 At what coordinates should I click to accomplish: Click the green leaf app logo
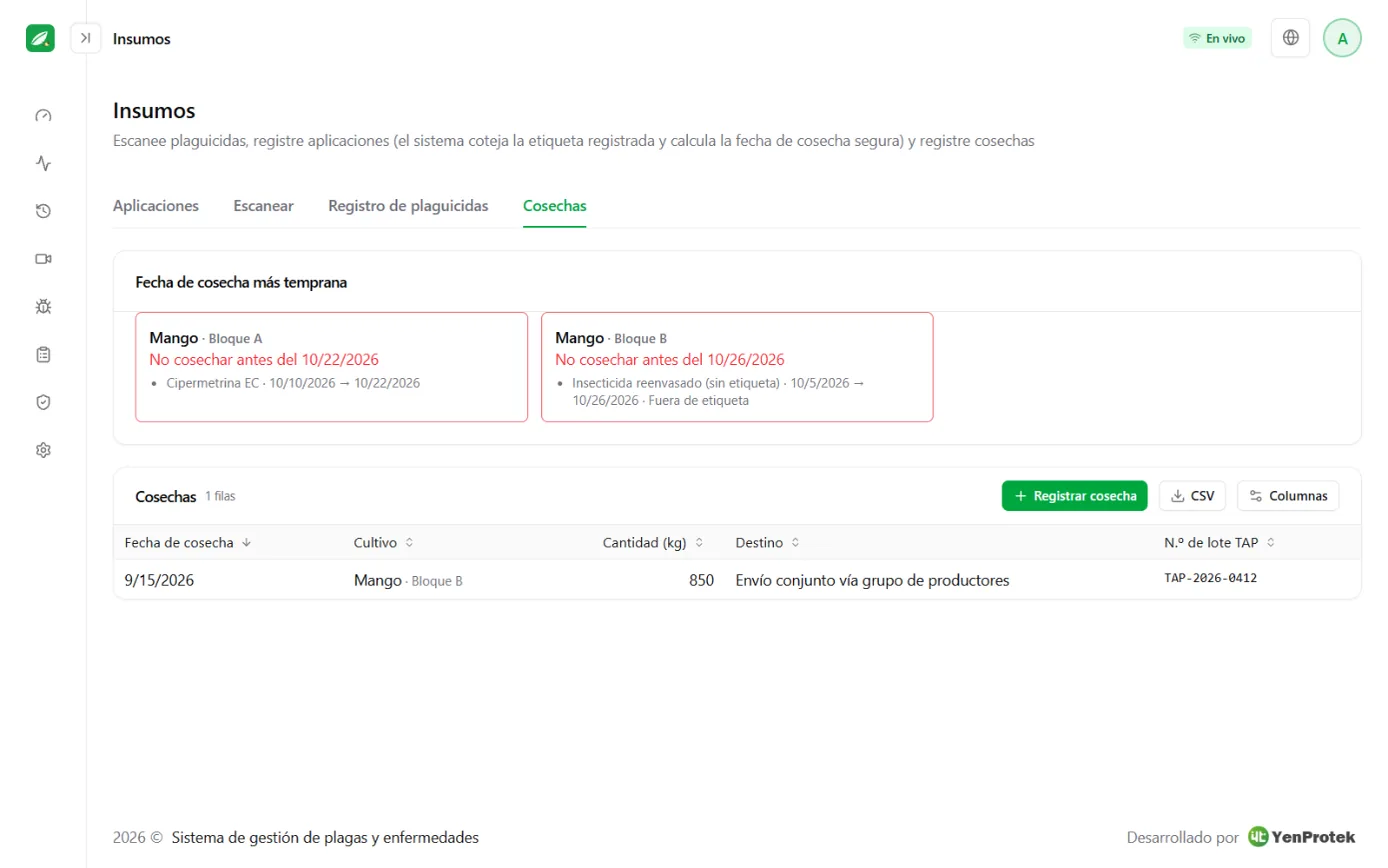pos(40,38)
